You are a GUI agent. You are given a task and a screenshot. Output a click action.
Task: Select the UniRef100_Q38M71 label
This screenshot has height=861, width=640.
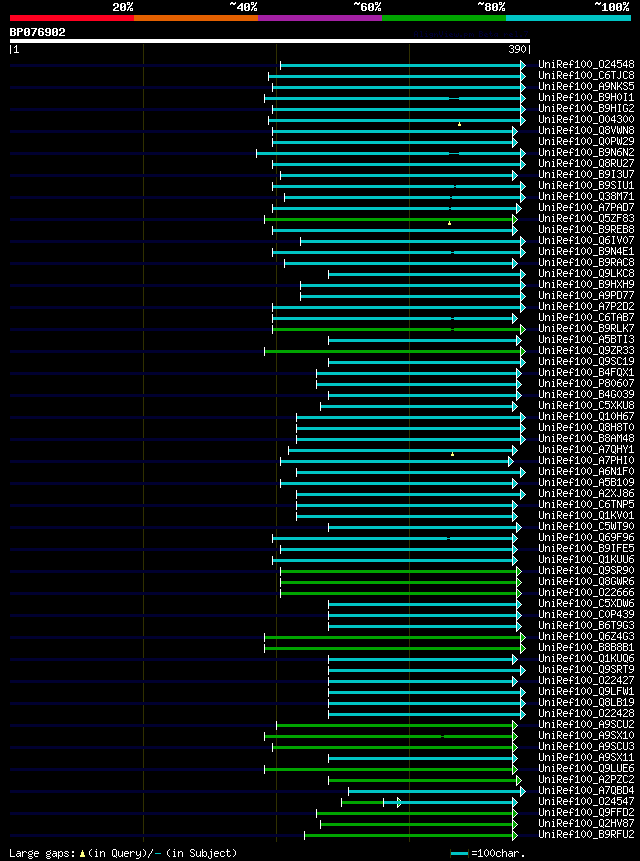coord(586,196)
